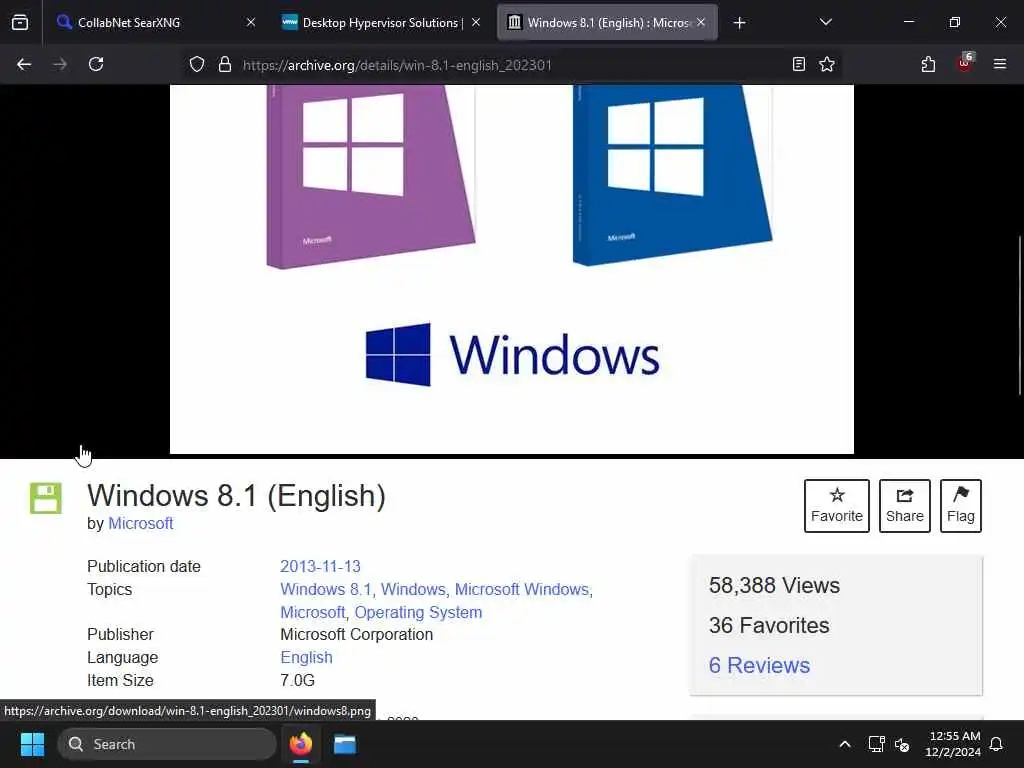Click the Windows 8.1 box art image

coord(511,269)
